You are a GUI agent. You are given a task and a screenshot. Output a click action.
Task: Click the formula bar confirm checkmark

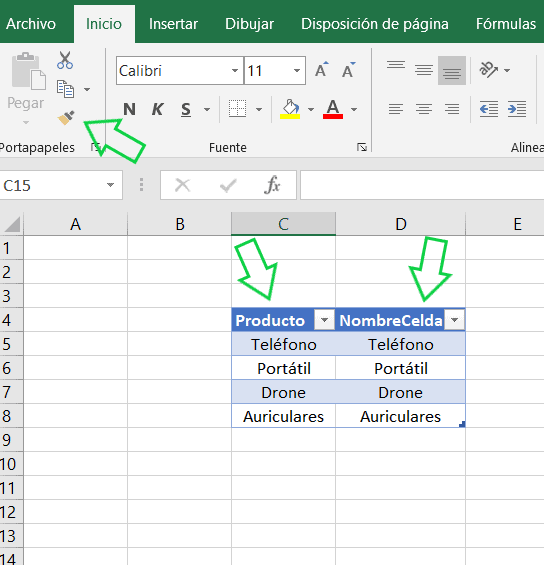click(x=228, y=186)
